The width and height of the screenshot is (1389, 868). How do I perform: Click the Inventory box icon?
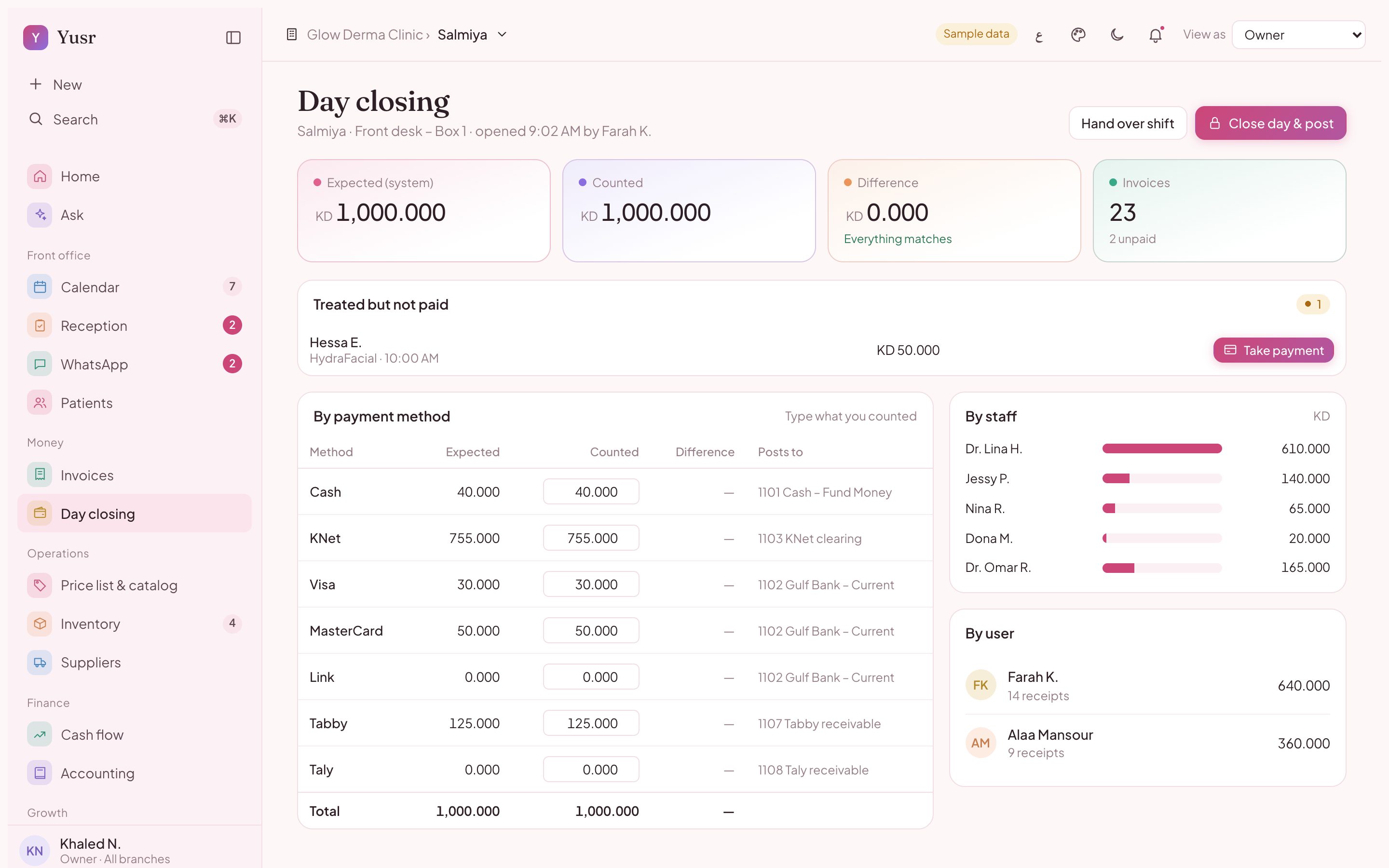(x=40, y=624)
